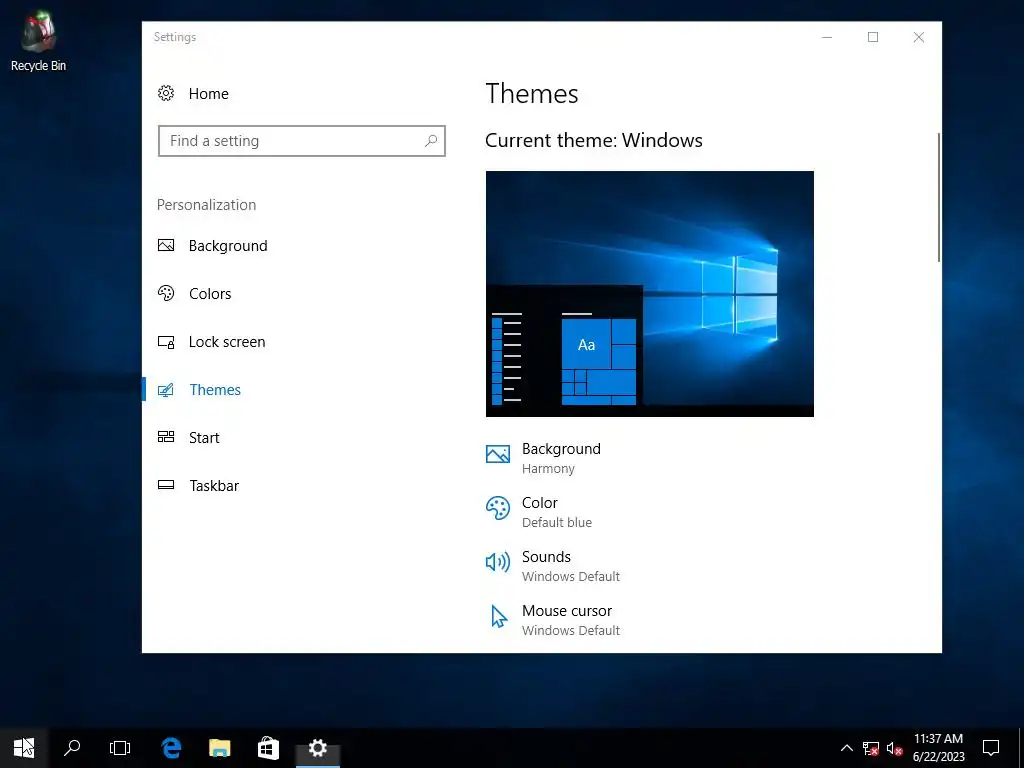The image size is (1024, 768).
Task: Click the Taskbar icon in sidebar
Action: [x=166, y=485]
